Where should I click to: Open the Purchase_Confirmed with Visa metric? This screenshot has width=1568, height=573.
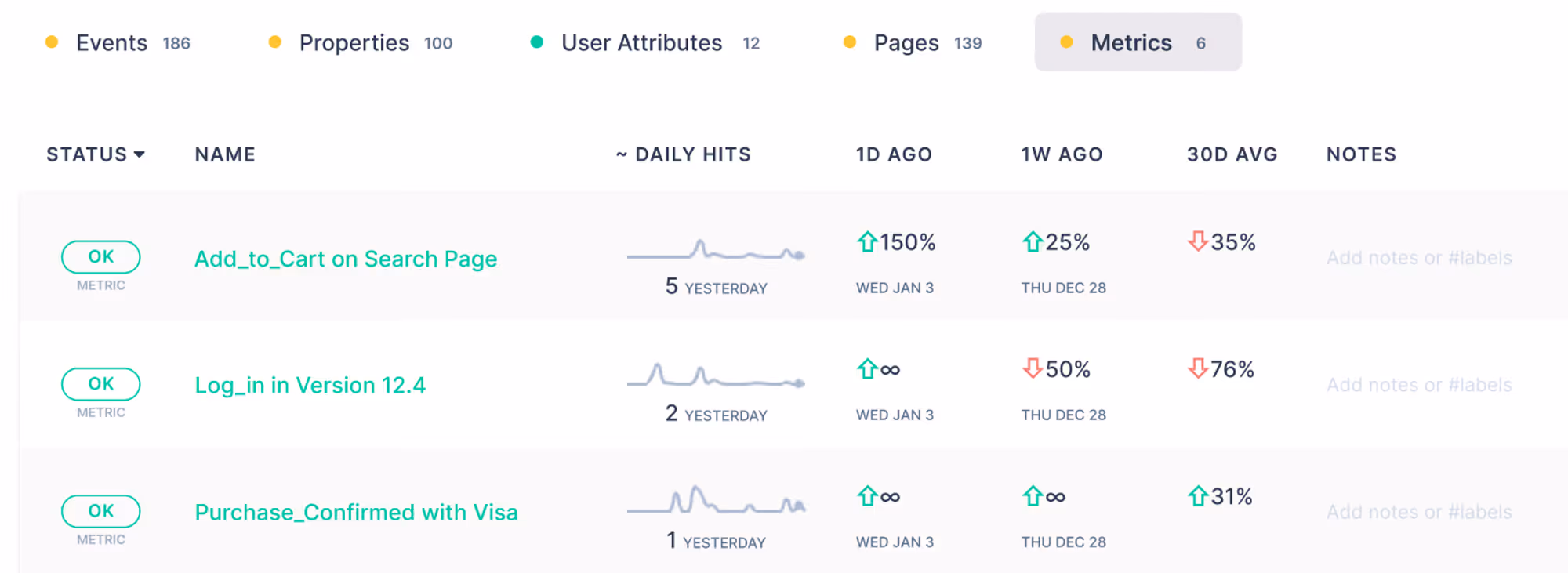[x=357, y=512]
